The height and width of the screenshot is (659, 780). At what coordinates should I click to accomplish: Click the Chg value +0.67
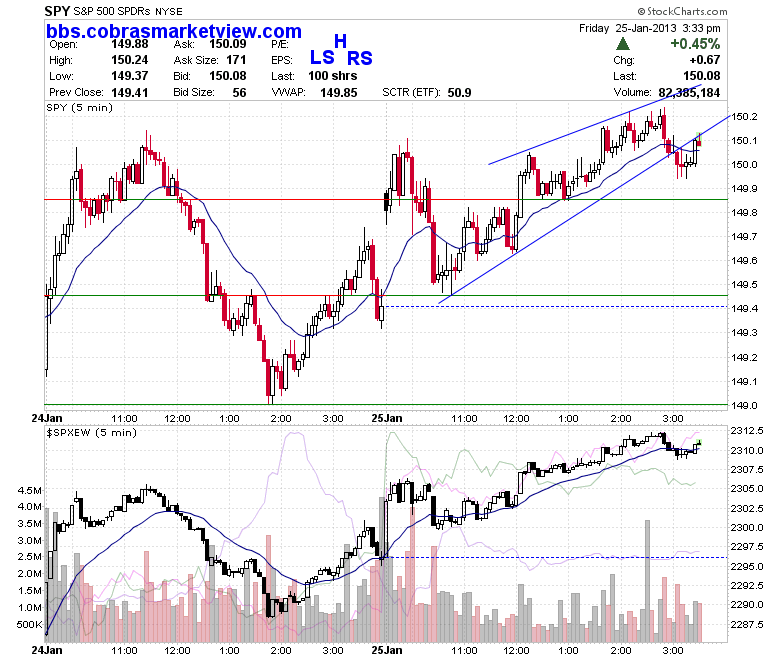click(x=704, y=60)
